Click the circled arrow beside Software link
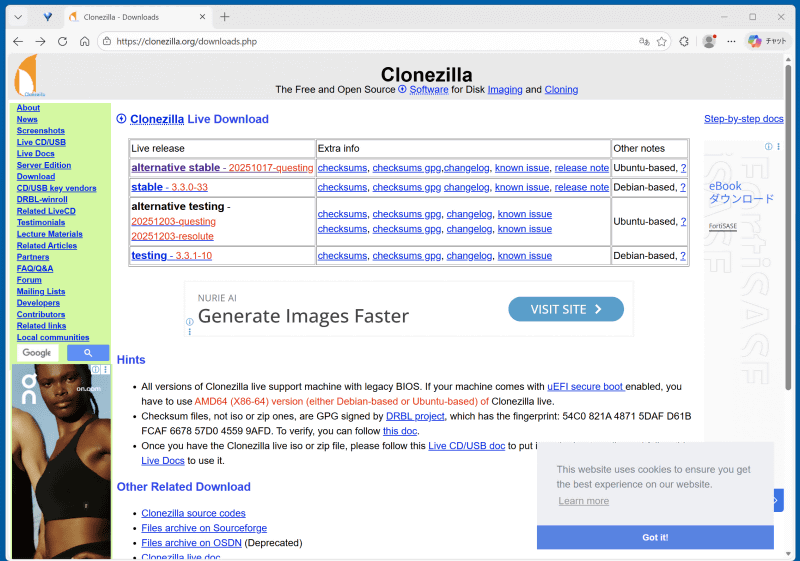This screenshot has height=561, width=800. pyautogui.click(x=402, y=89)
